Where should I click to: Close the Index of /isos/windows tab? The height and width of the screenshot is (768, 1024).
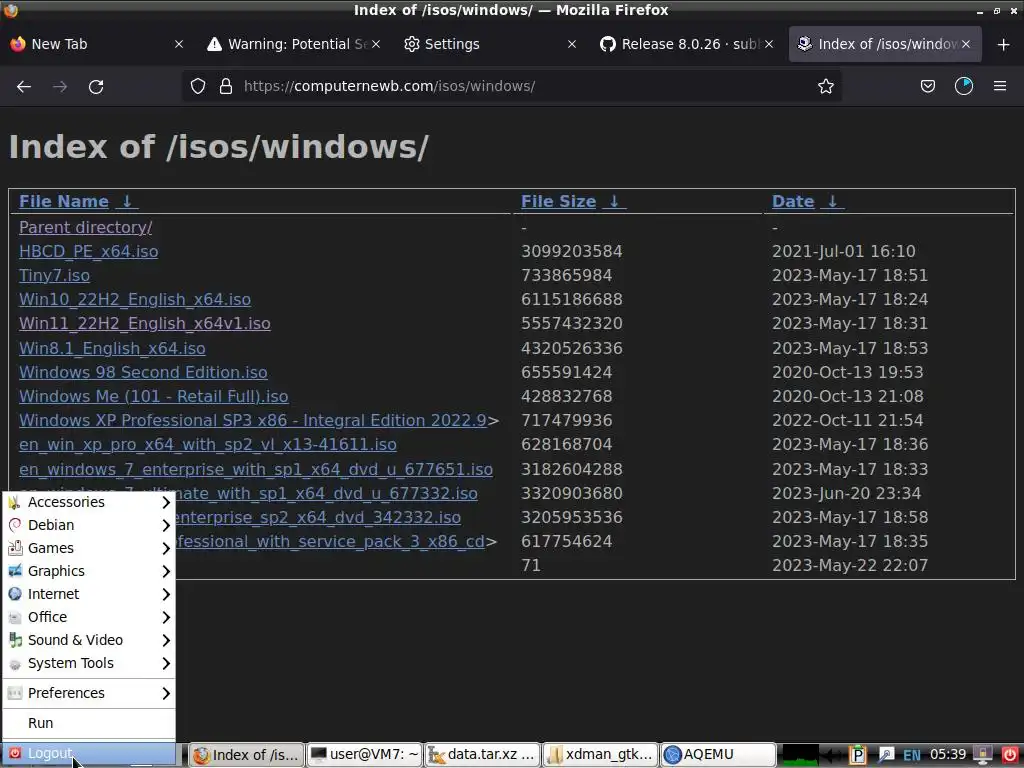(x=966, y=44)
